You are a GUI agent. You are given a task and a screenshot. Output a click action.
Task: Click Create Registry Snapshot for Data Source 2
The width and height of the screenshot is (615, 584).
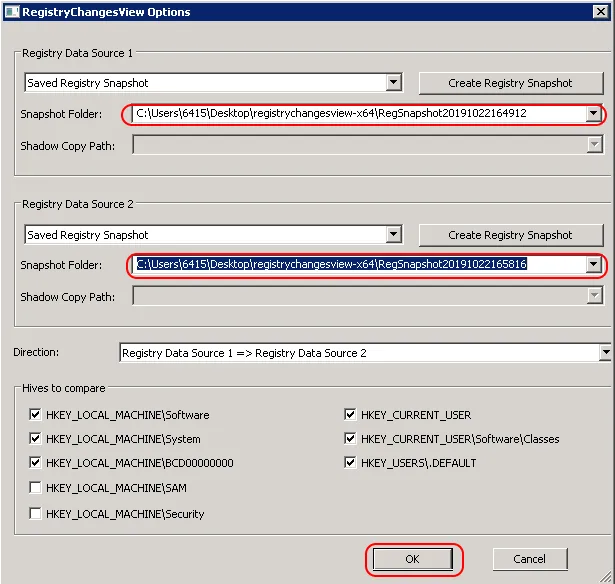[x=510, y=235]
